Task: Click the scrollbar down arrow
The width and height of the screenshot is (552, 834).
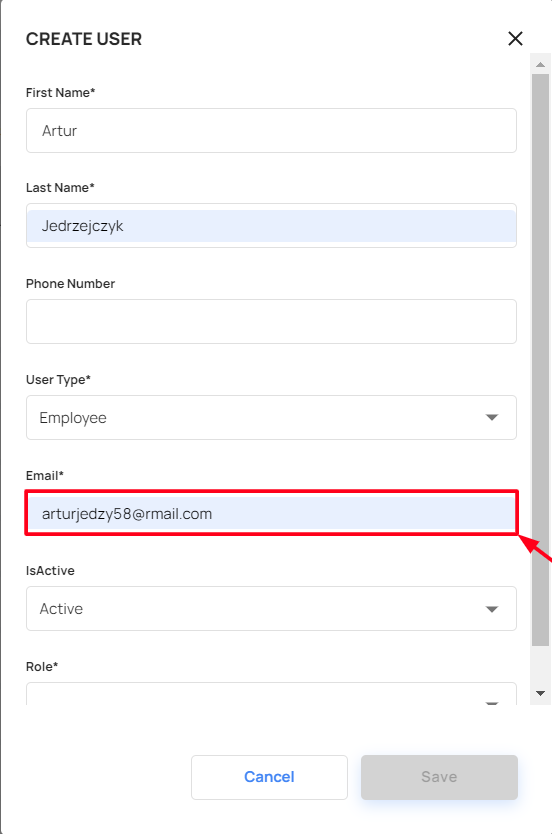Action: [x=540, y=693]
